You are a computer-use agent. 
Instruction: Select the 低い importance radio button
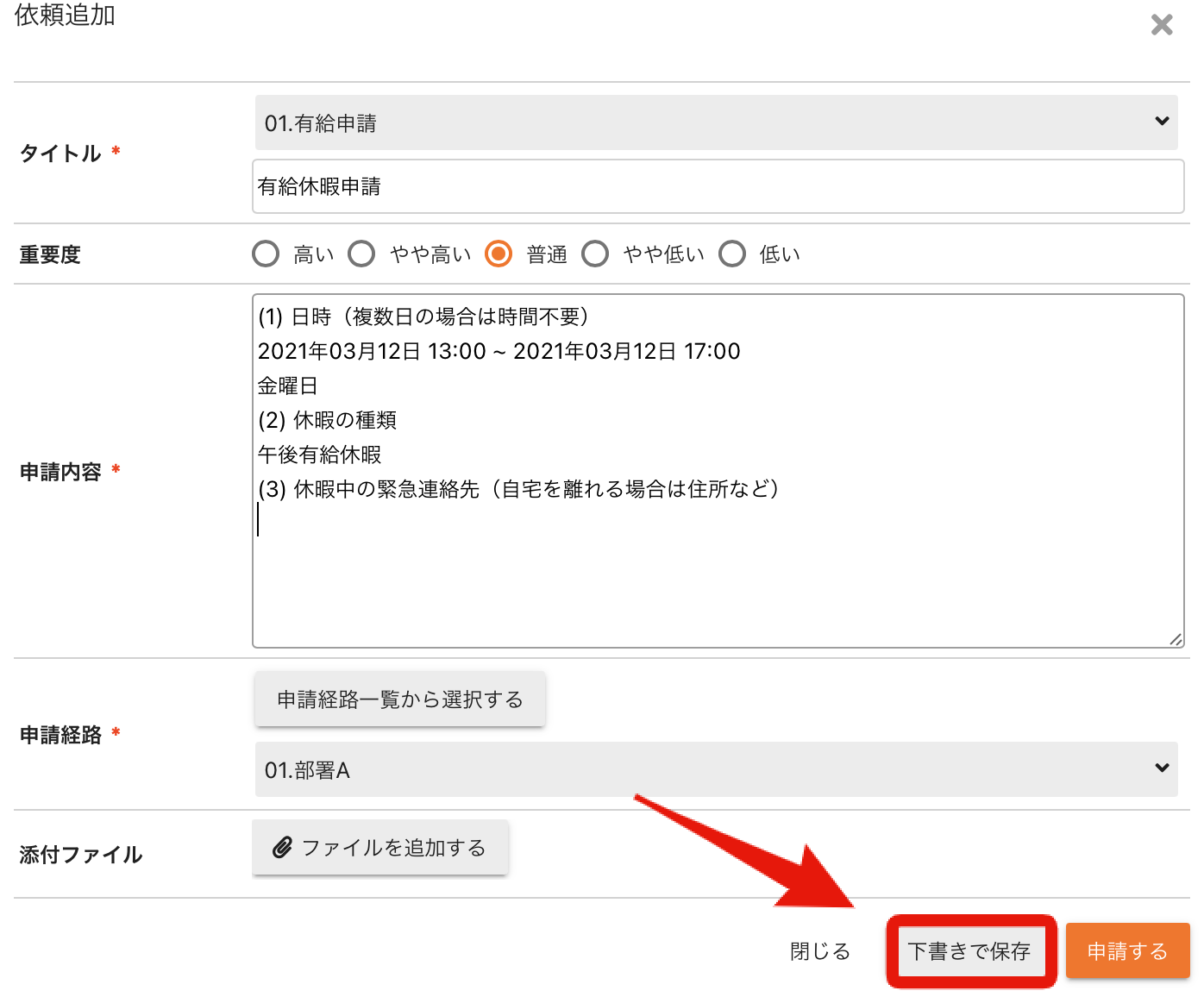point(732,254)
